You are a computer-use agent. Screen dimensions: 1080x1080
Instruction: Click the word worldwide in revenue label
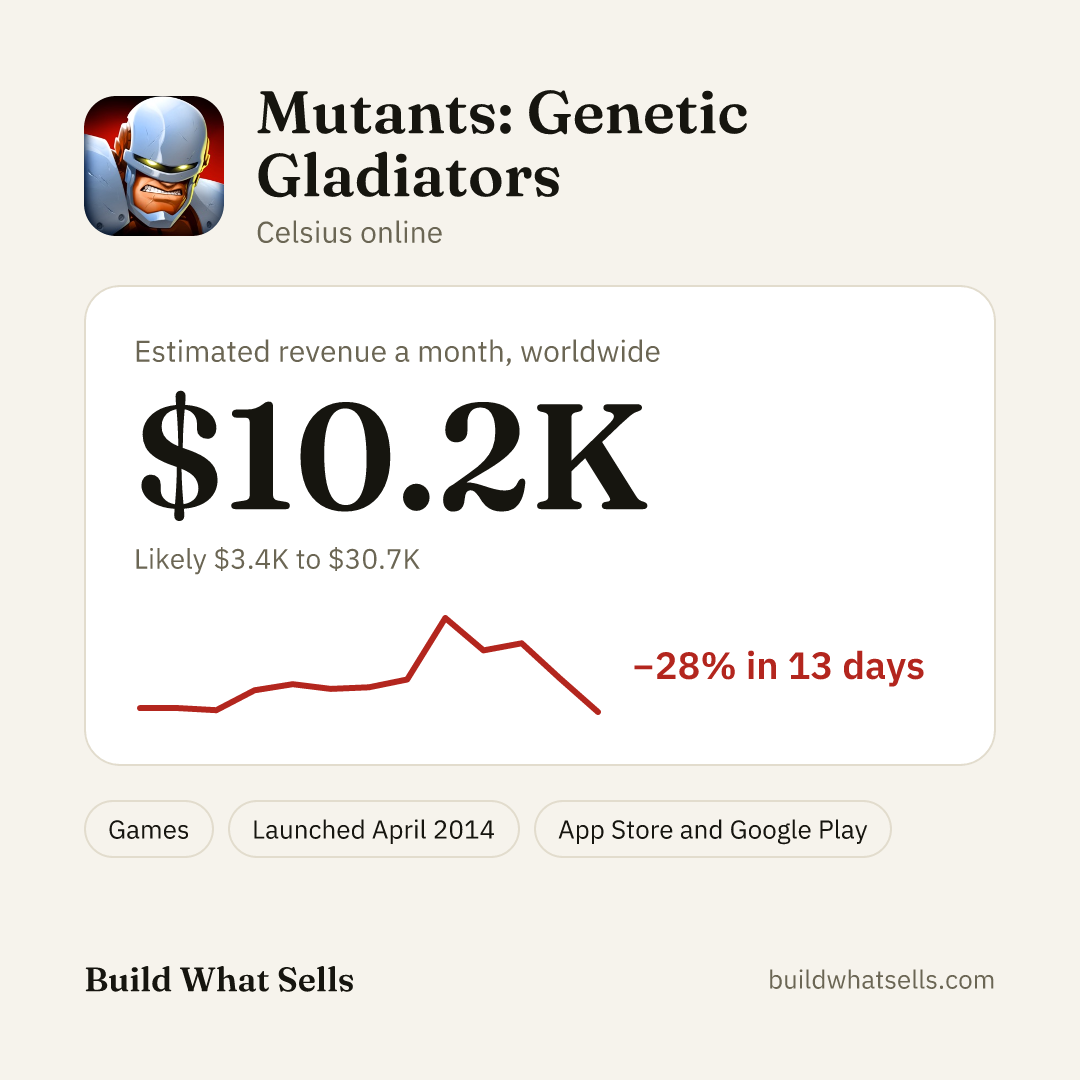(590, 352)
